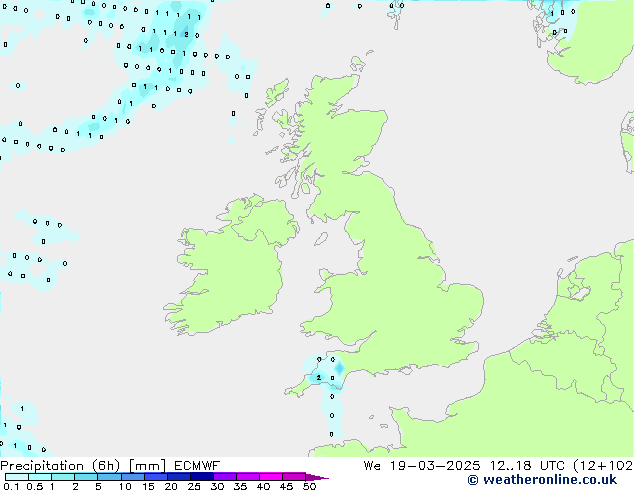Click the "2" value in the Atlantic rain band
This screenshot has width=634, height=490.
pos(186,34)
